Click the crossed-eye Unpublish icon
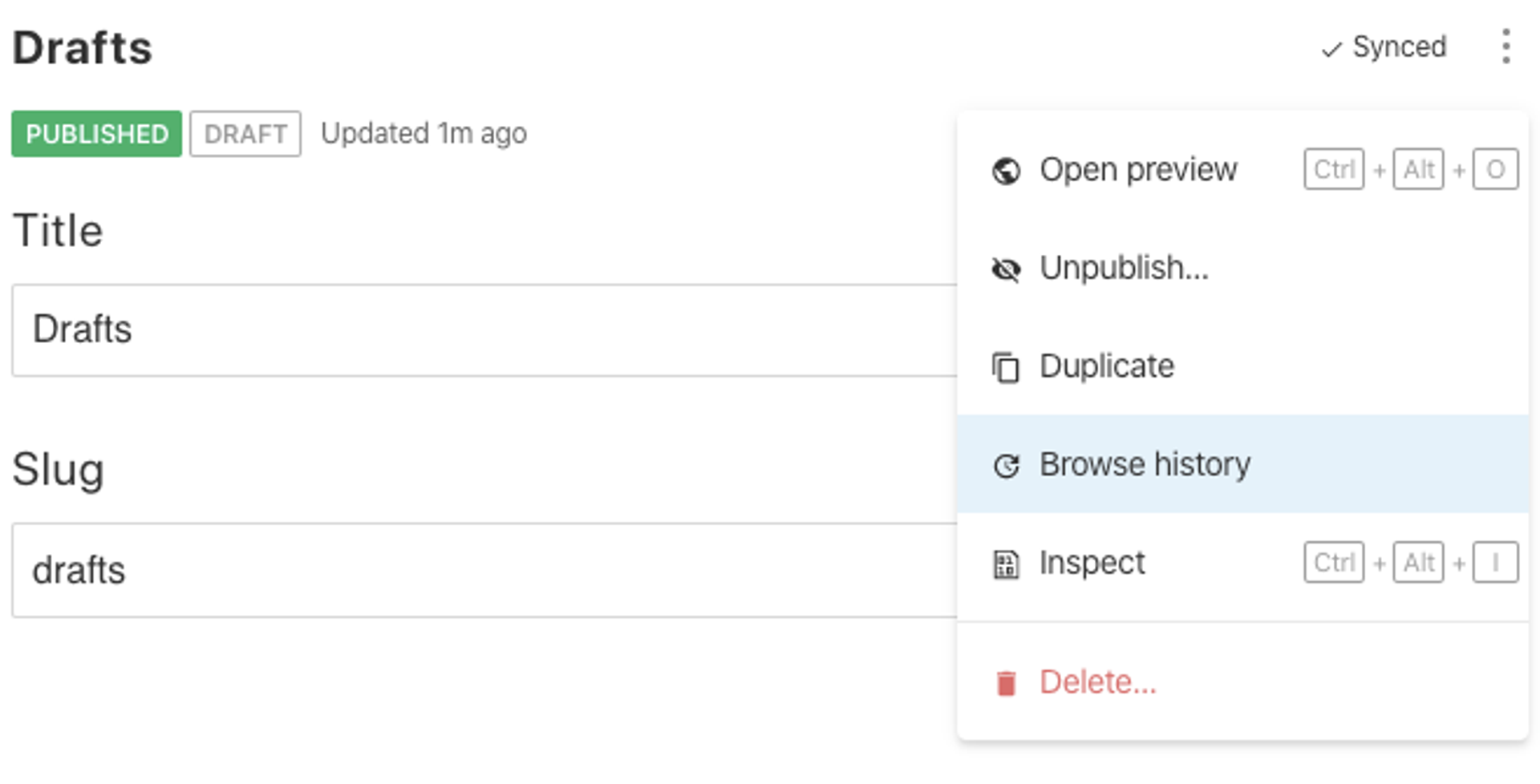 (1006, 269)
